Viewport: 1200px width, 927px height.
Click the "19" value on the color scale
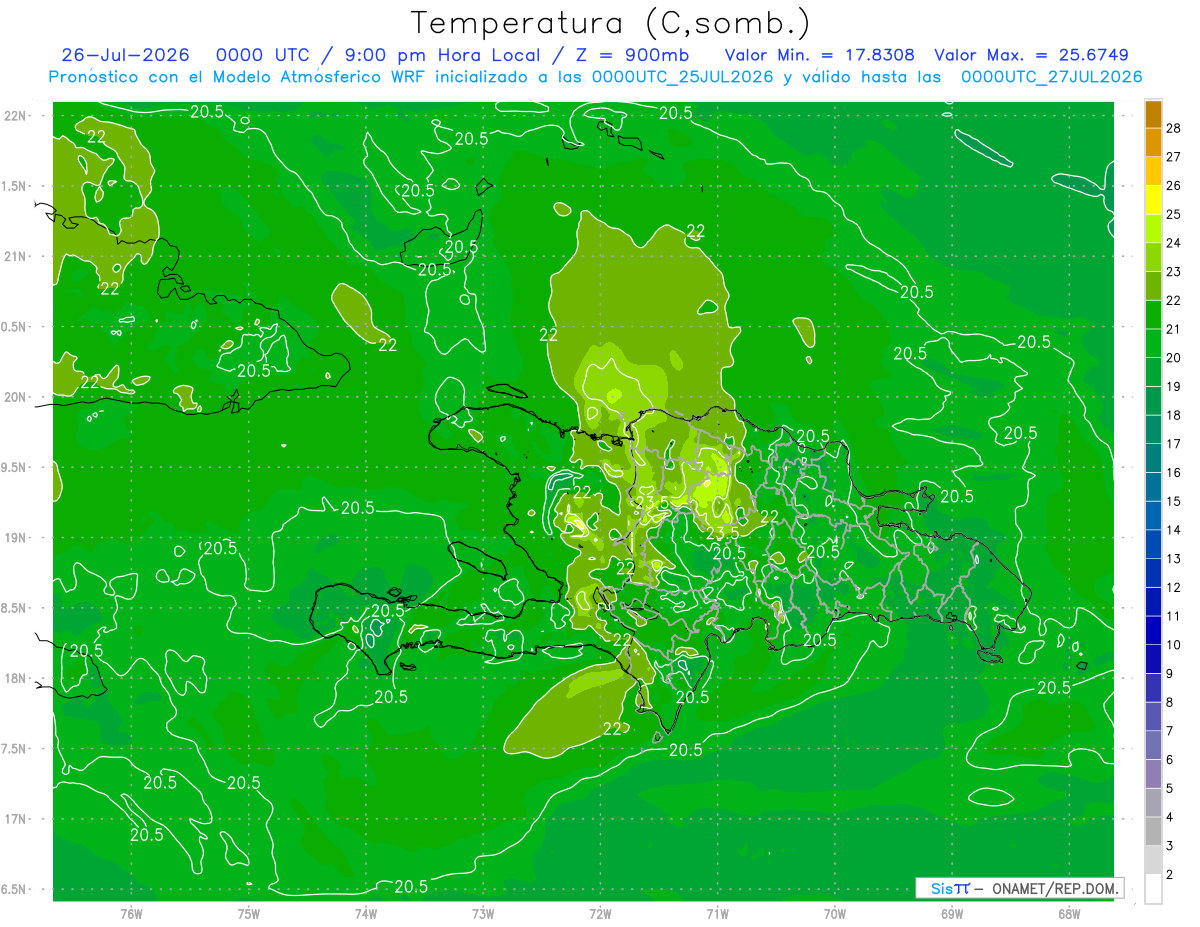1174,387
